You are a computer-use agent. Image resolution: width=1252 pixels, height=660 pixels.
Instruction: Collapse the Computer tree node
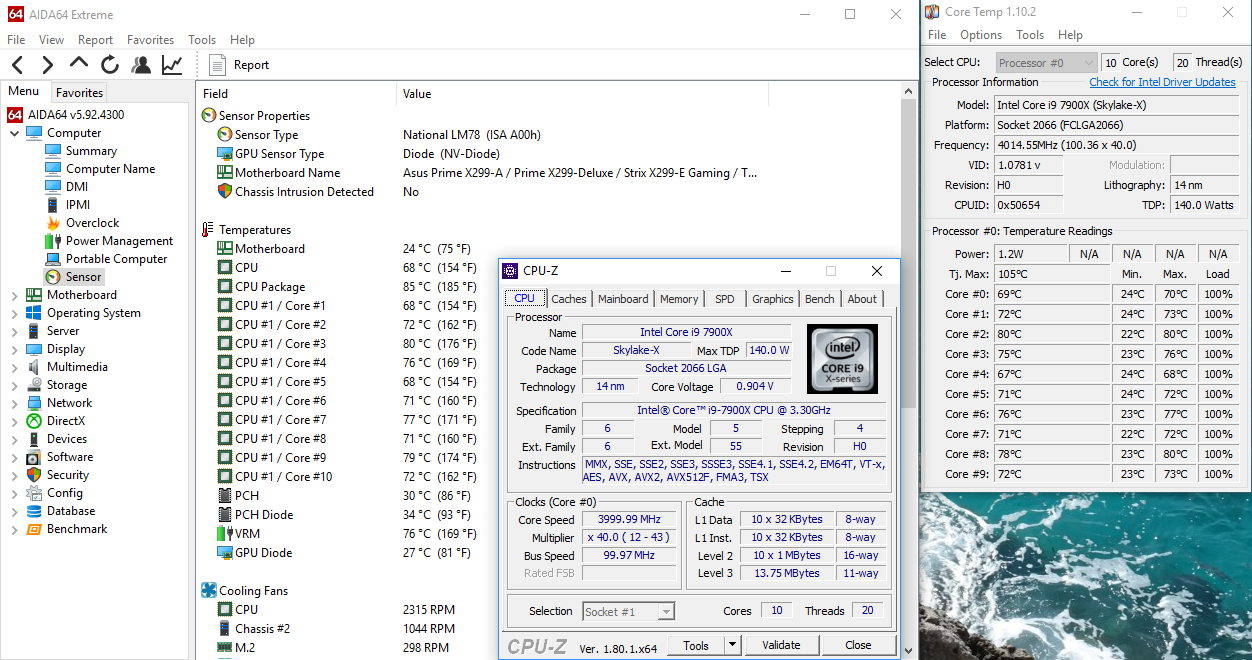(15, 133)
